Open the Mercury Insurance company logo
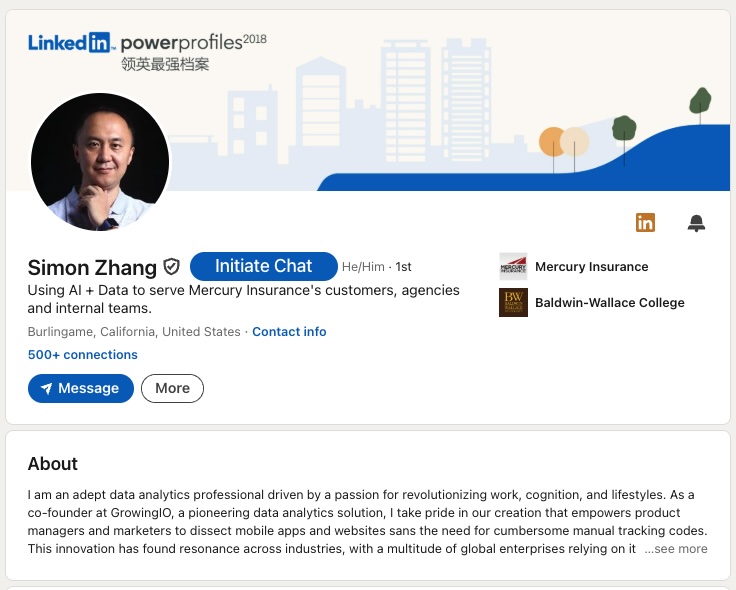Image resolution: width=736 pixels, height=590 pixels. click(513, 266)
